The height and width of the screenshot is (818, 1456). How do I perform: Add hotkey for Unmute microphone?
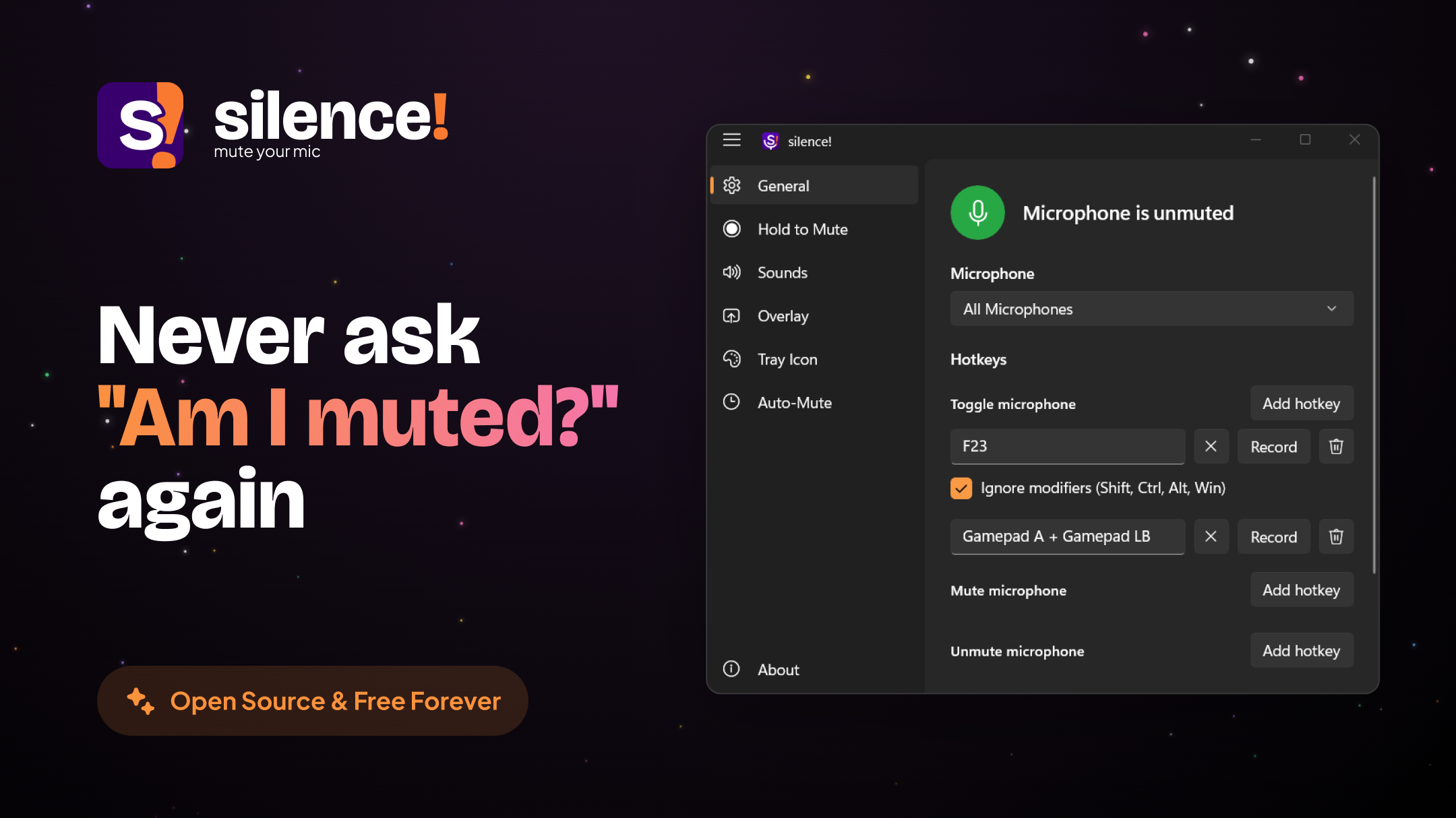(1302, 650)
